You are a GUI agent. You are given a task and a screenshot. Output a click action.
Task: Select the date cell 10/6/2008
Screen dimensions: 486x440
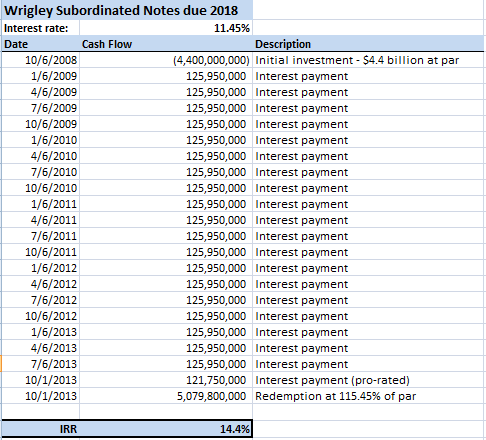click(x=41, y=60)
